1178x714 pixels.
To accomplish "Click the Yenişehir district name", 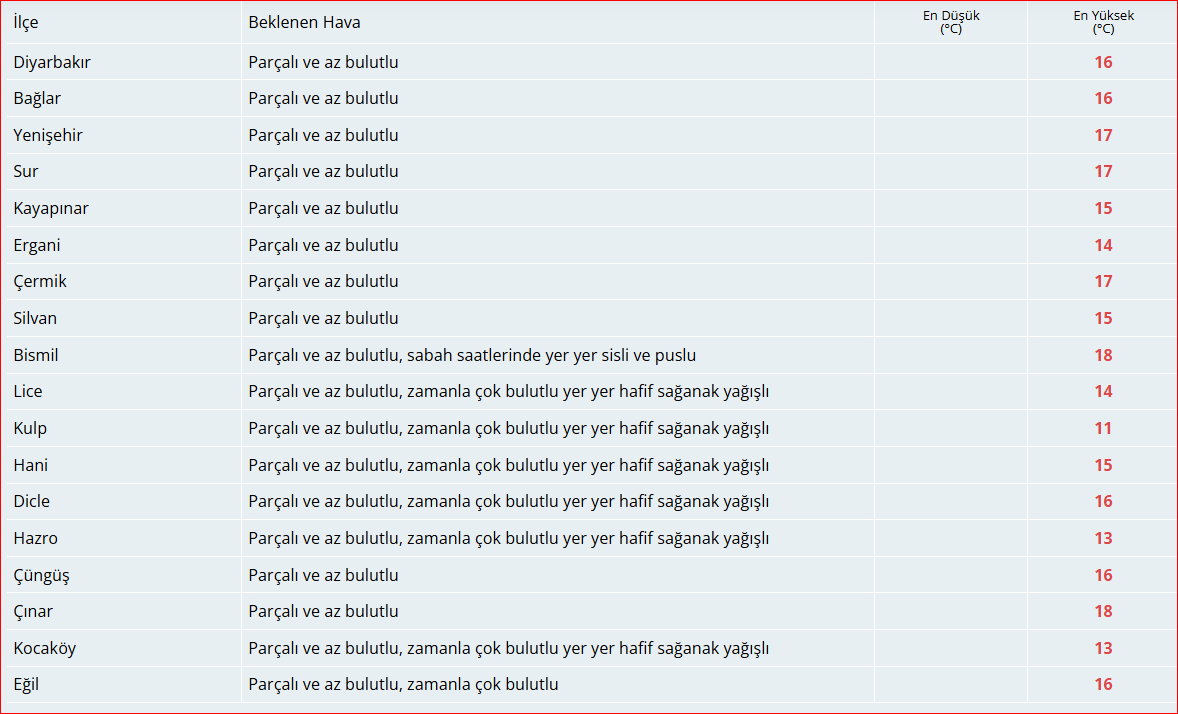I will point(48,135).
